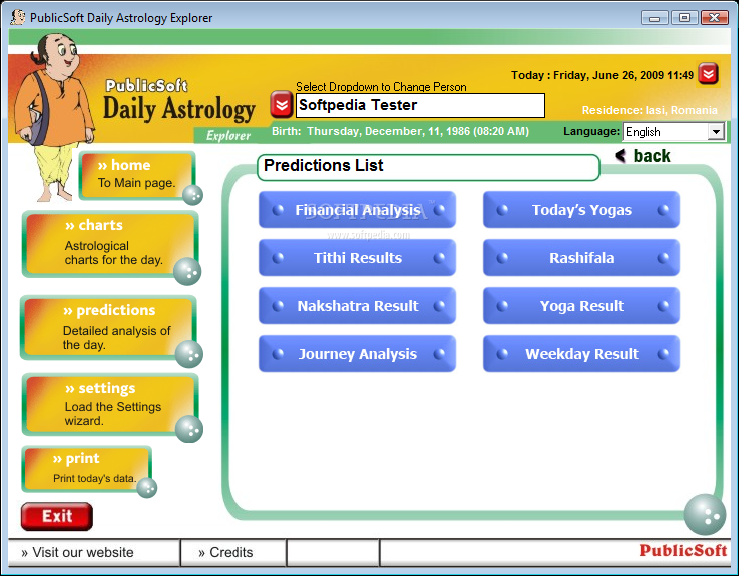
Task: Print today's data via print button
Action: 87,469
